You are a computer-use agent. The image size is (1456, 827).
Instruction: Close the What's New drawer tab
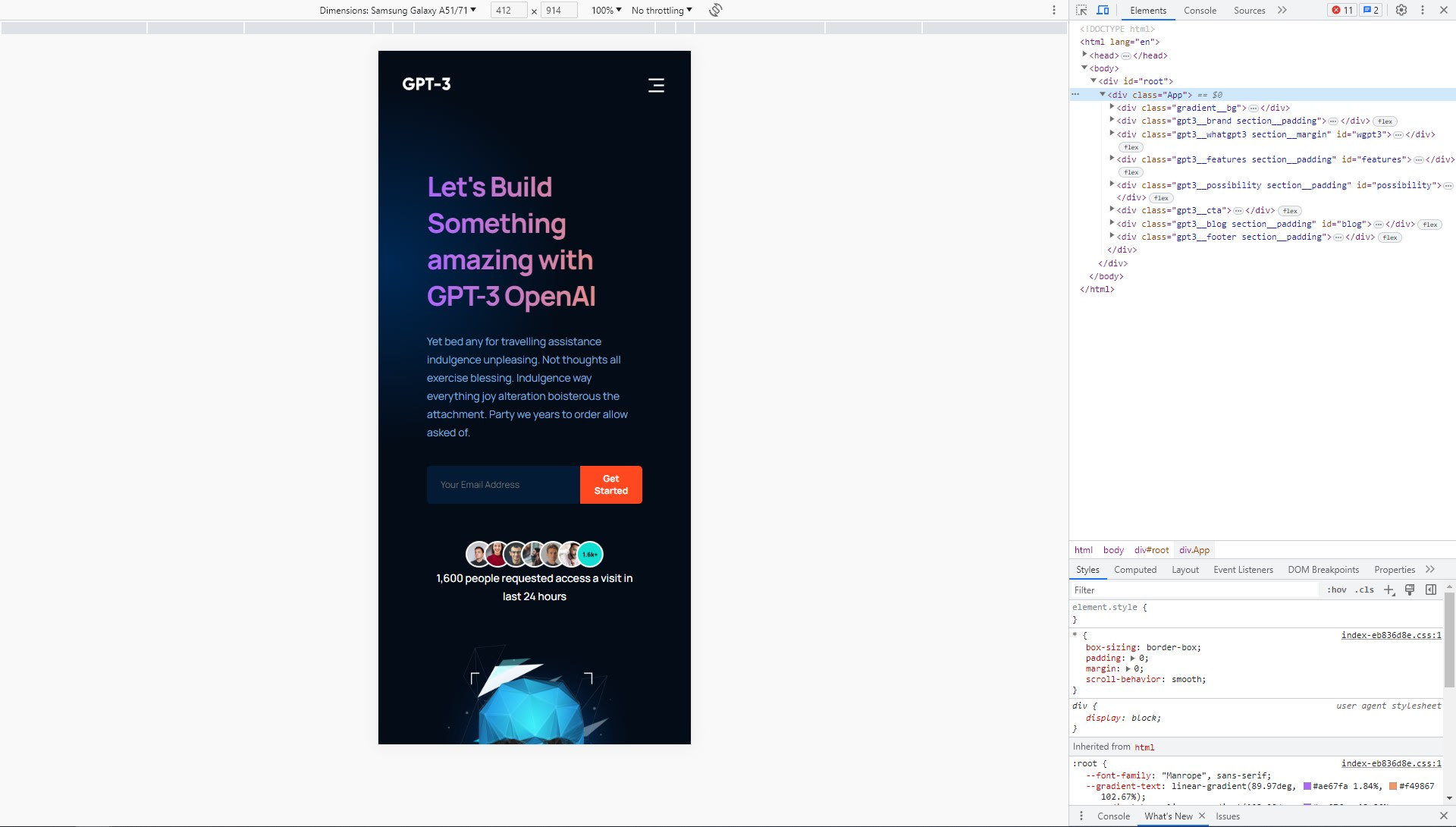pos(1202,816)
